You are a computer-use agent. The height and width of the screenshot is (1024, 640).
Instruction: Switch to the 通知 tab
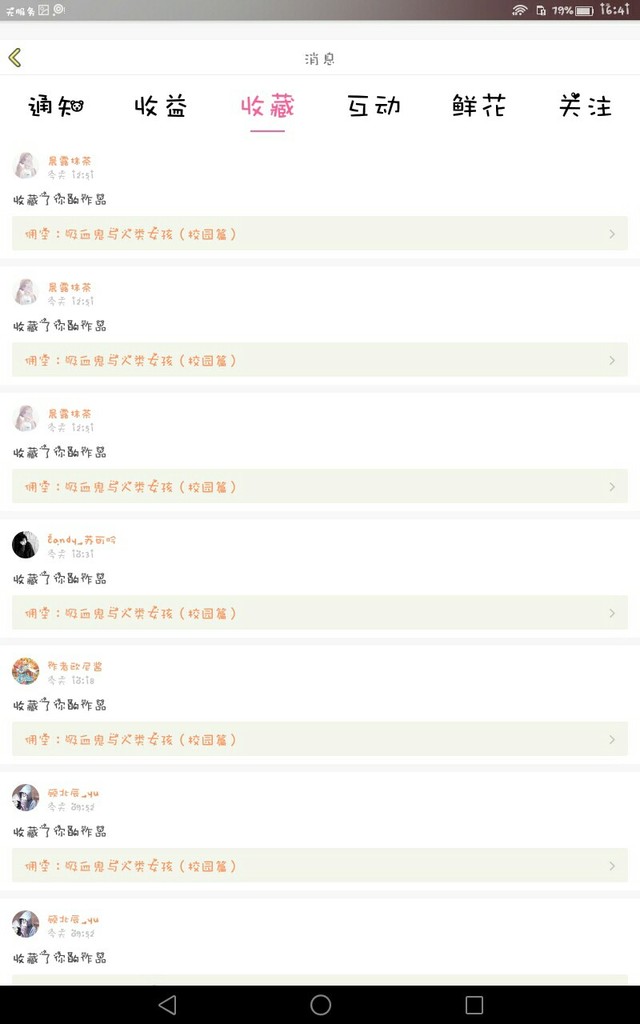[x=56, y=106]
